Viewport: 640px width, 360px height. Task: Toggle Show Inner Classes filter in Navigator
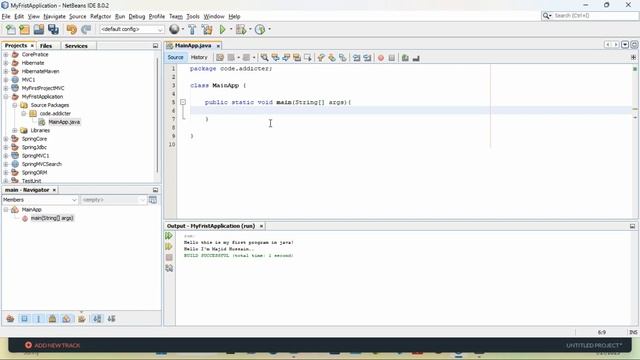[67, 319]
